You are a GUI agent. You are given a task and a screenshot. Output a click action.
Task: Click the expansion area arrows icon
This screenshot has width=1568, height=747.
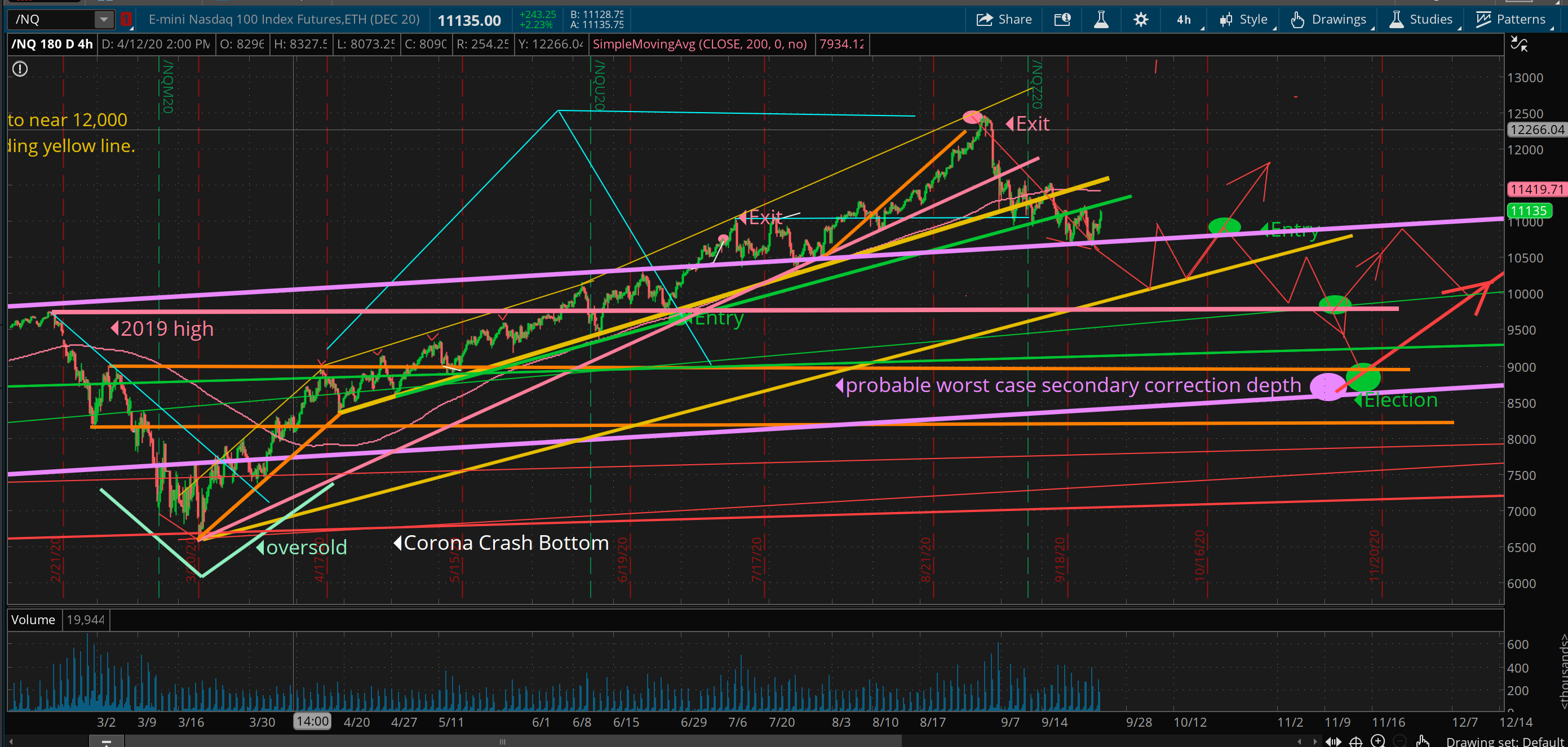(x=1333, y=741)
